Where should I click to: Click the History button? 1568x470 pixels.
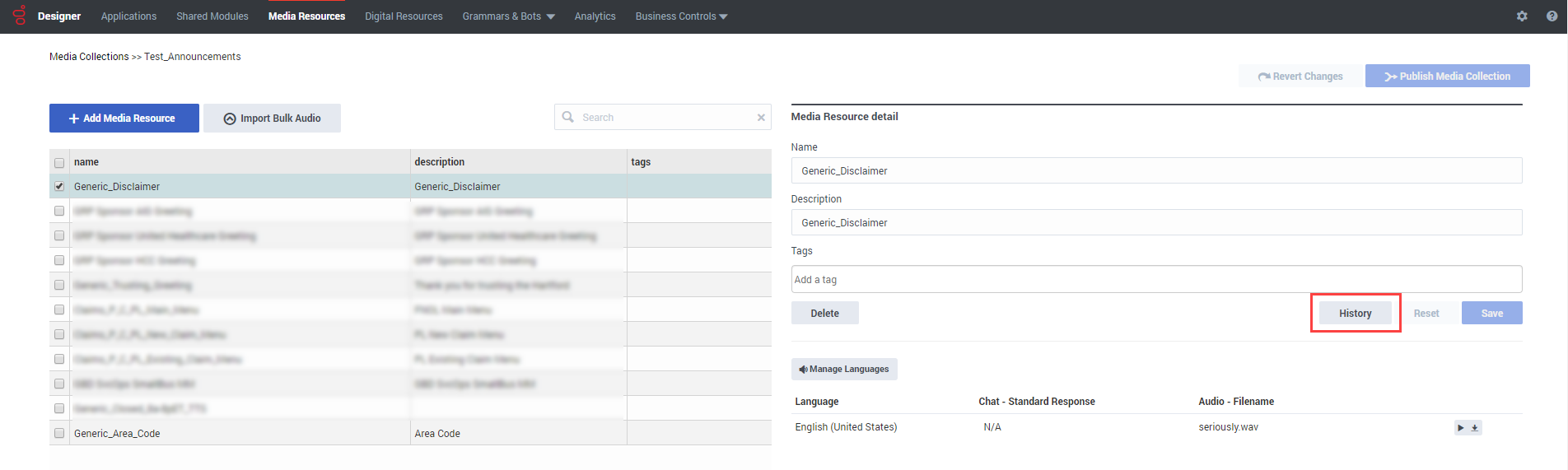coord(1355,314)
